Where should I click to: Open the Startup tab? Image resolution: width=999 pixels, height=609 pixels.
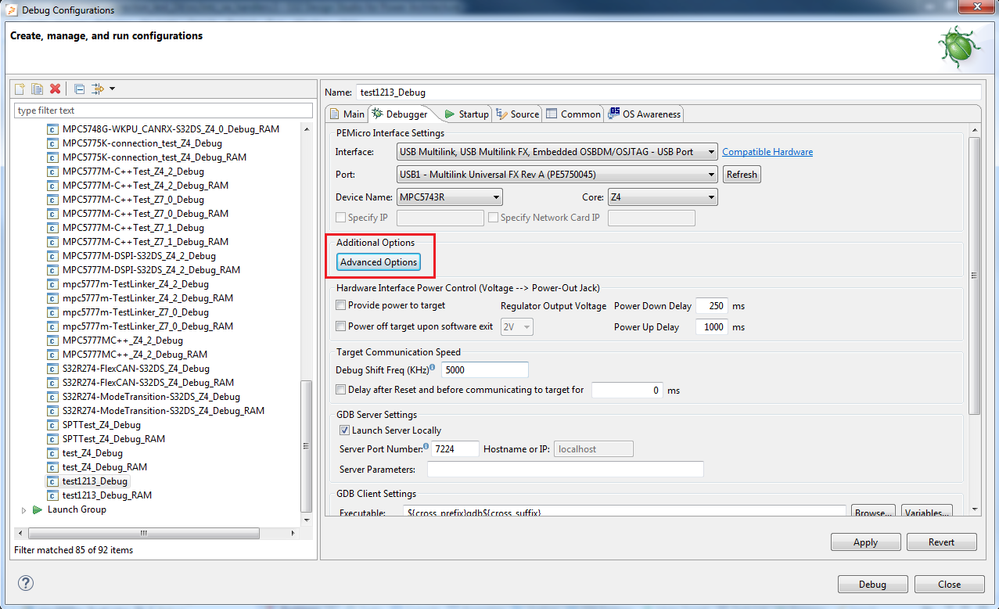pyautogui.click(x=466, y=114)
